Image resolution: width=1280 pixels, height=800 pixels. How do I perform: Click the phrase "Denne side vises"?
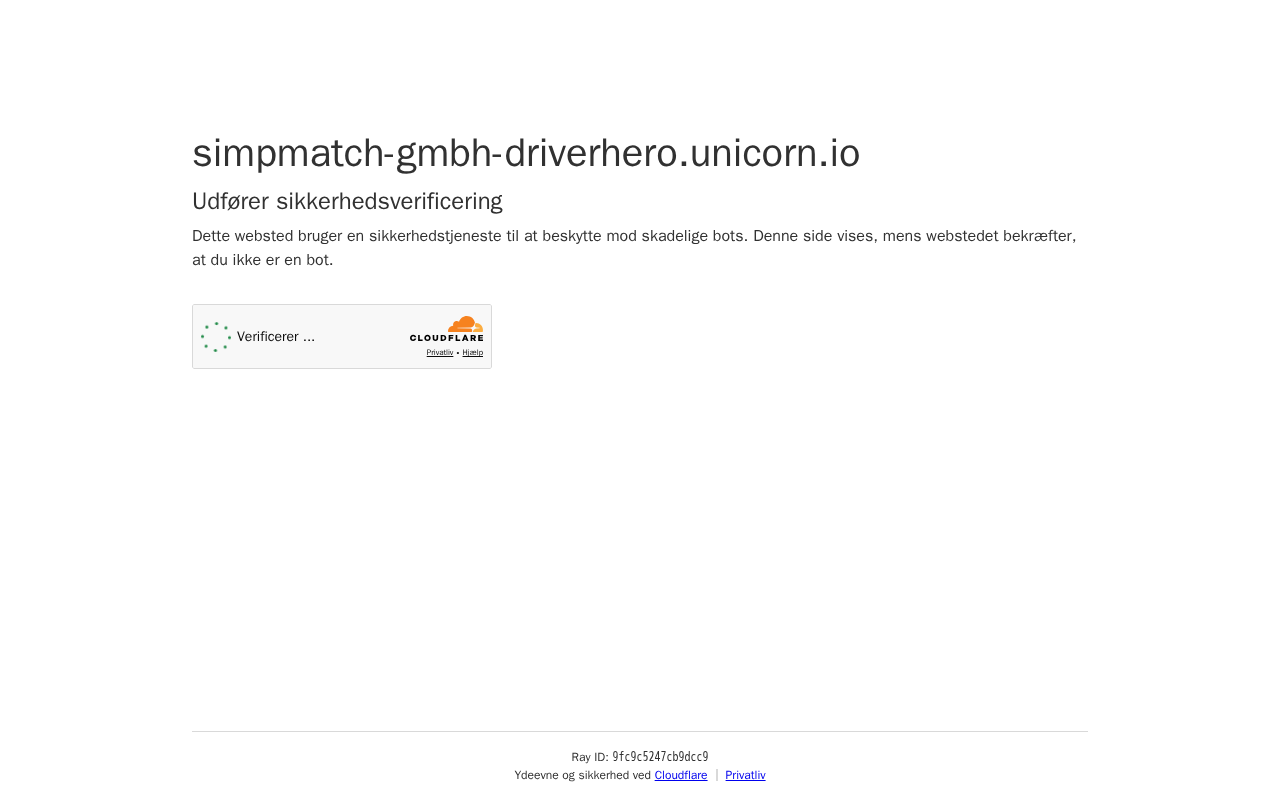(x=815, y=236)
